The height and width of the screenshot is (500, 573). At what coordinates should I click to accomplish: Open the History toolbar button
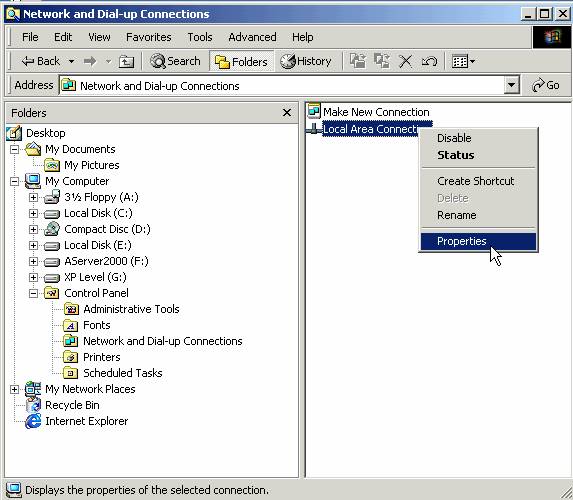306,61
